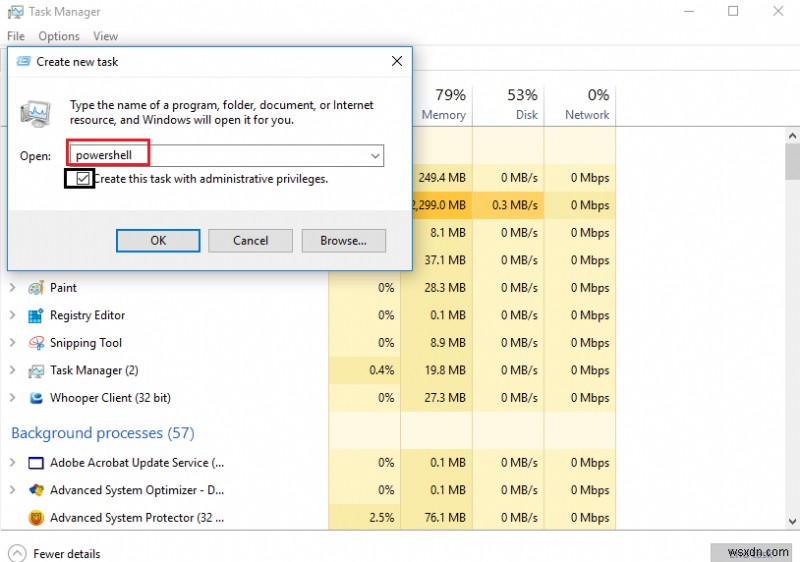Expand the Adobe Acrobat Update Service row
This screenshot has width=800, height=562.
(x=13, y=463)
